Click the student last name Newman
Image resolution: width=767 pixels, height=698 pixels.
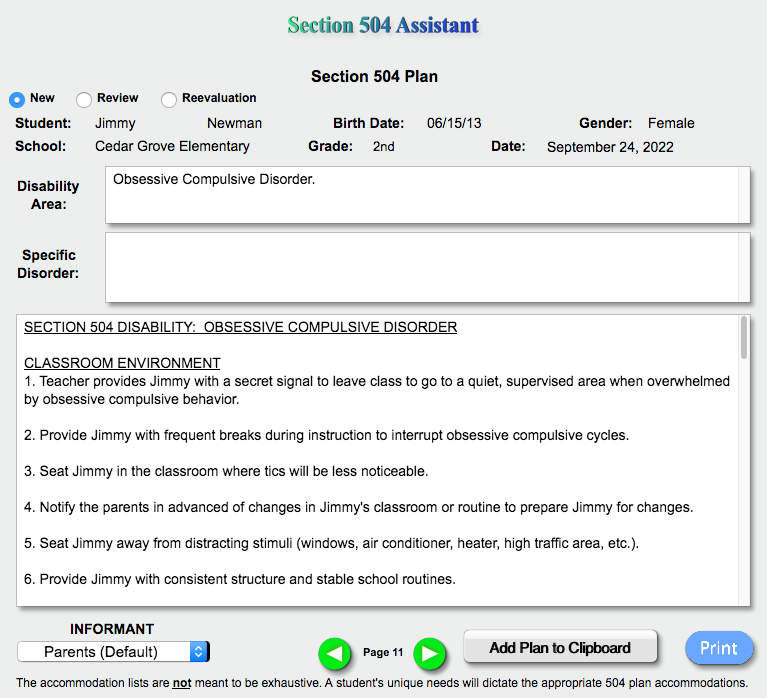[234, 123]
